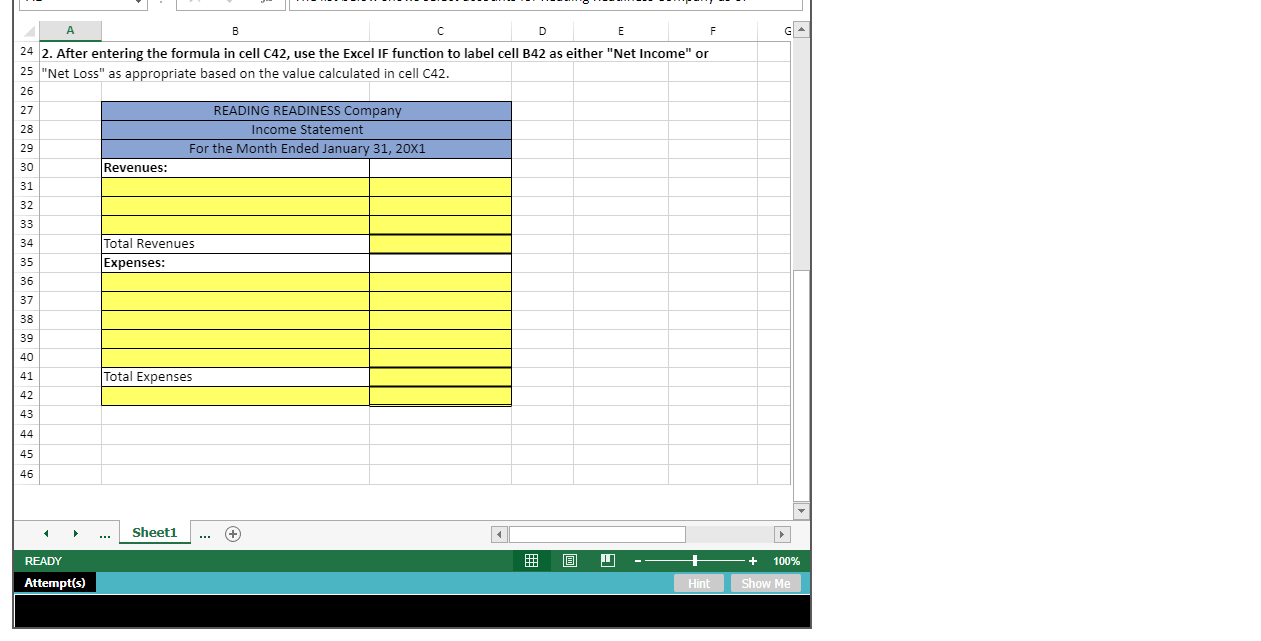This screenshot has width=1261, height=641.
Task: Click the sheet list ellipsis after Sheet1
Action: pyautogui.click(x=205, y=534)
